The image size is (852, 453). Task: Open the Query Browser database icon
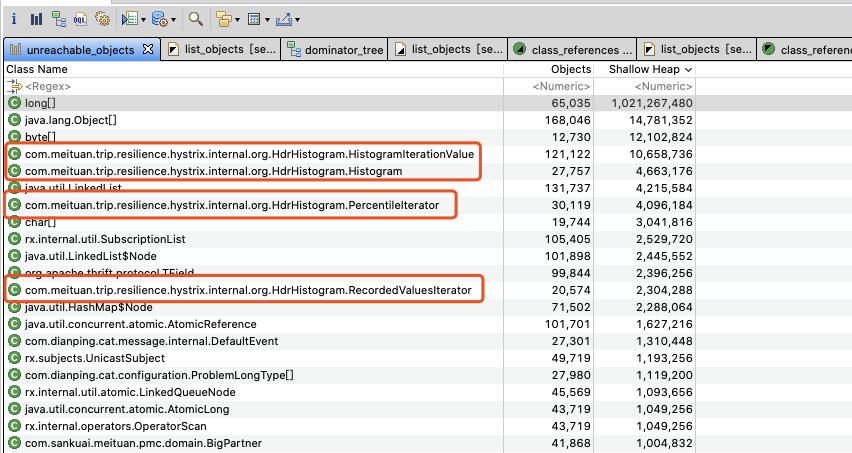(160, 20)
